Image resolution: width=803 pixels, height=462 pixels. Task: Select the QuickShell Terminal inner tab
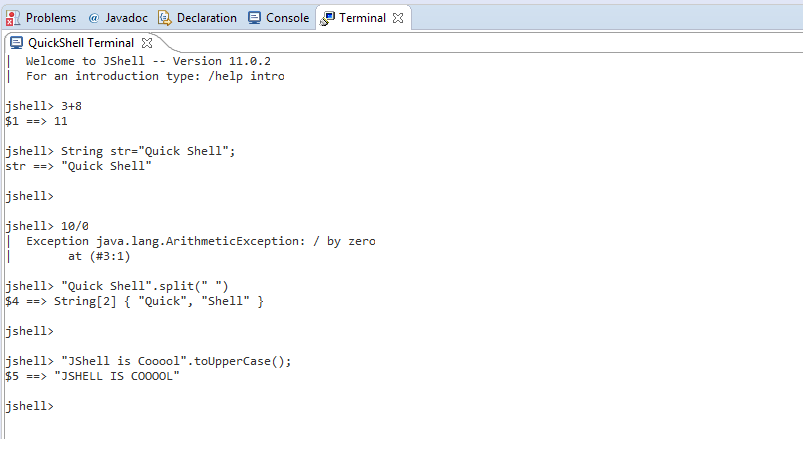[x=81, y=43]
